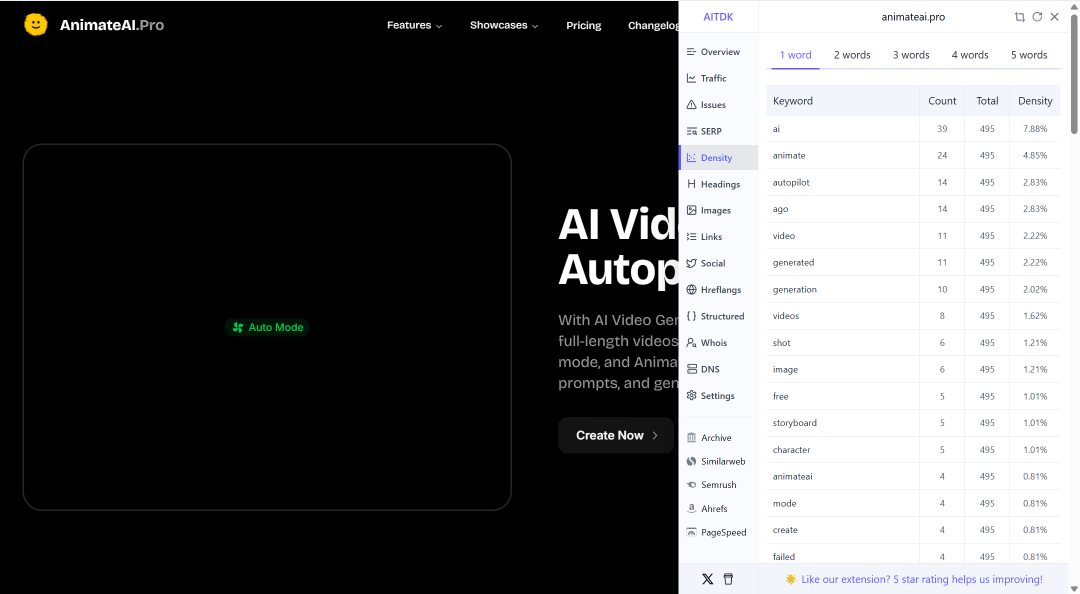Viewport: 1080px width, 594px height.
Task: Open Issues section with warning icon
Action: (718, 105)
